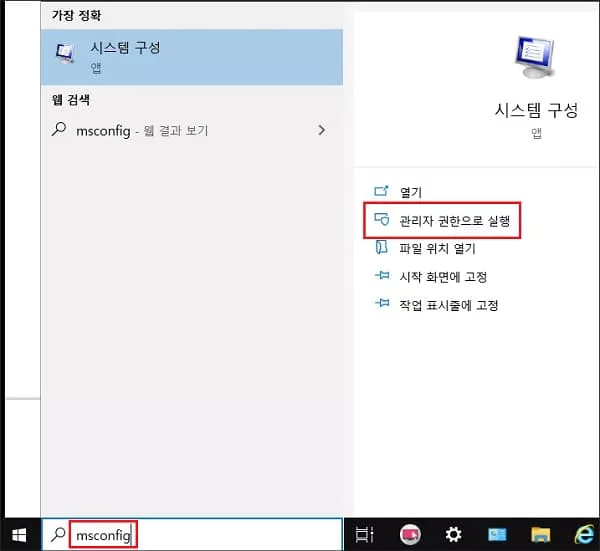600x551 pixels.
Task: Click the pin icon beside 작업 표시줄에 고정
Action: [x=382, y=303]
